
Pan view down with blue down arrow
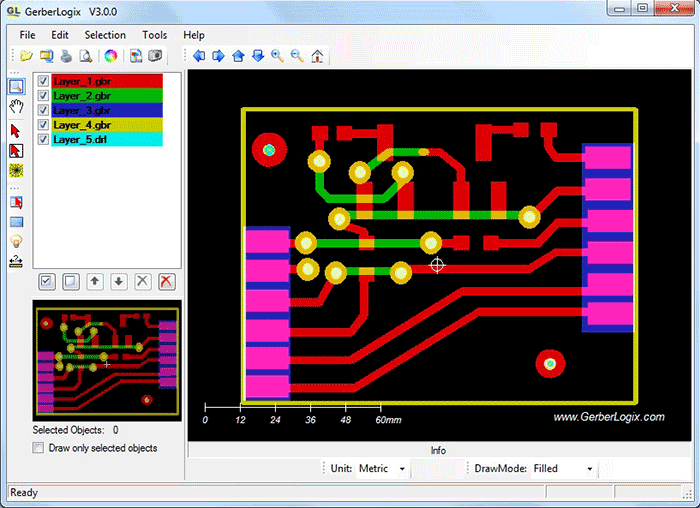click(x=258, y=56)
